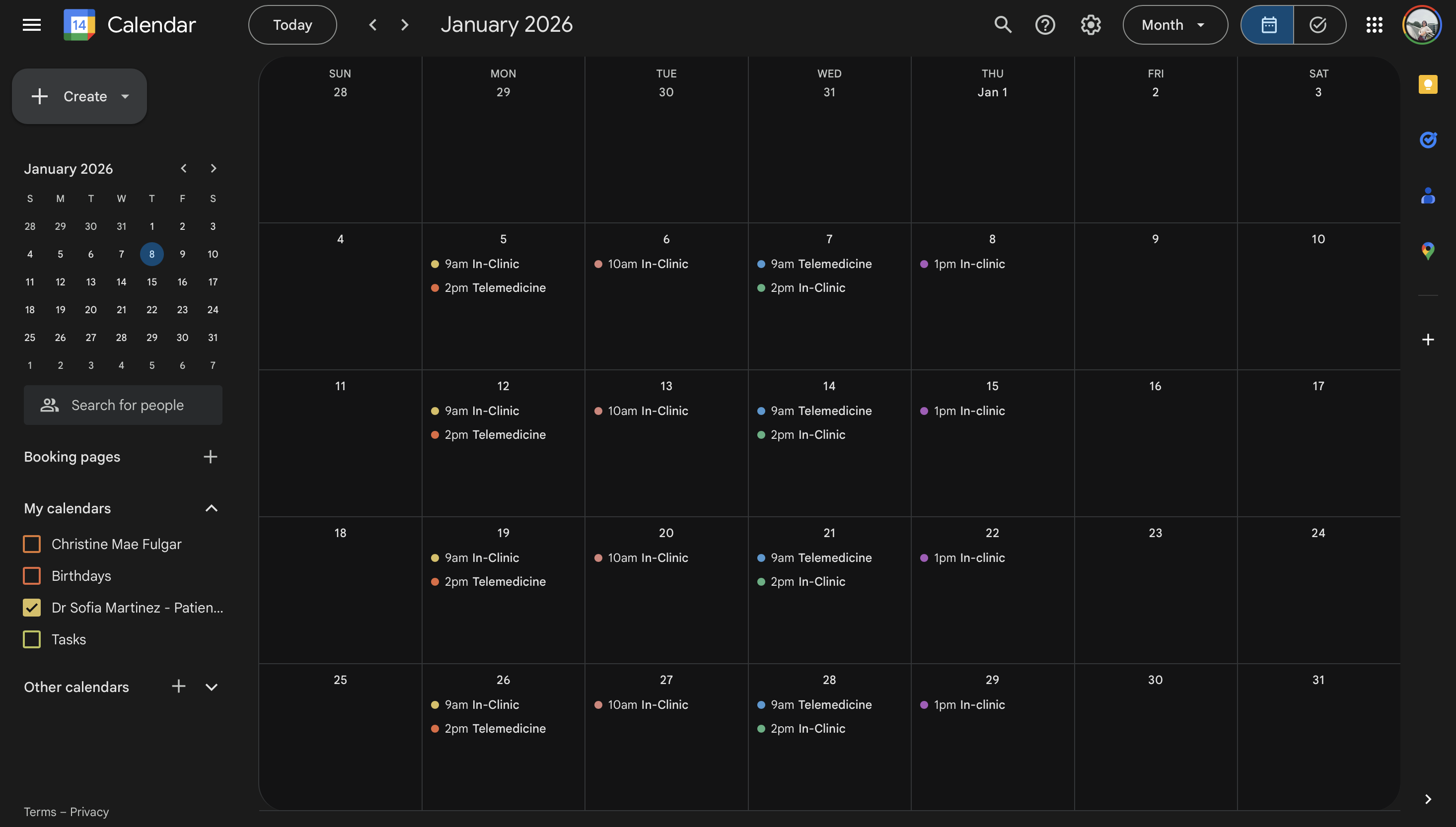
Task: Open Google Maps side panel icon
Action: click(x=1428, y=251)
